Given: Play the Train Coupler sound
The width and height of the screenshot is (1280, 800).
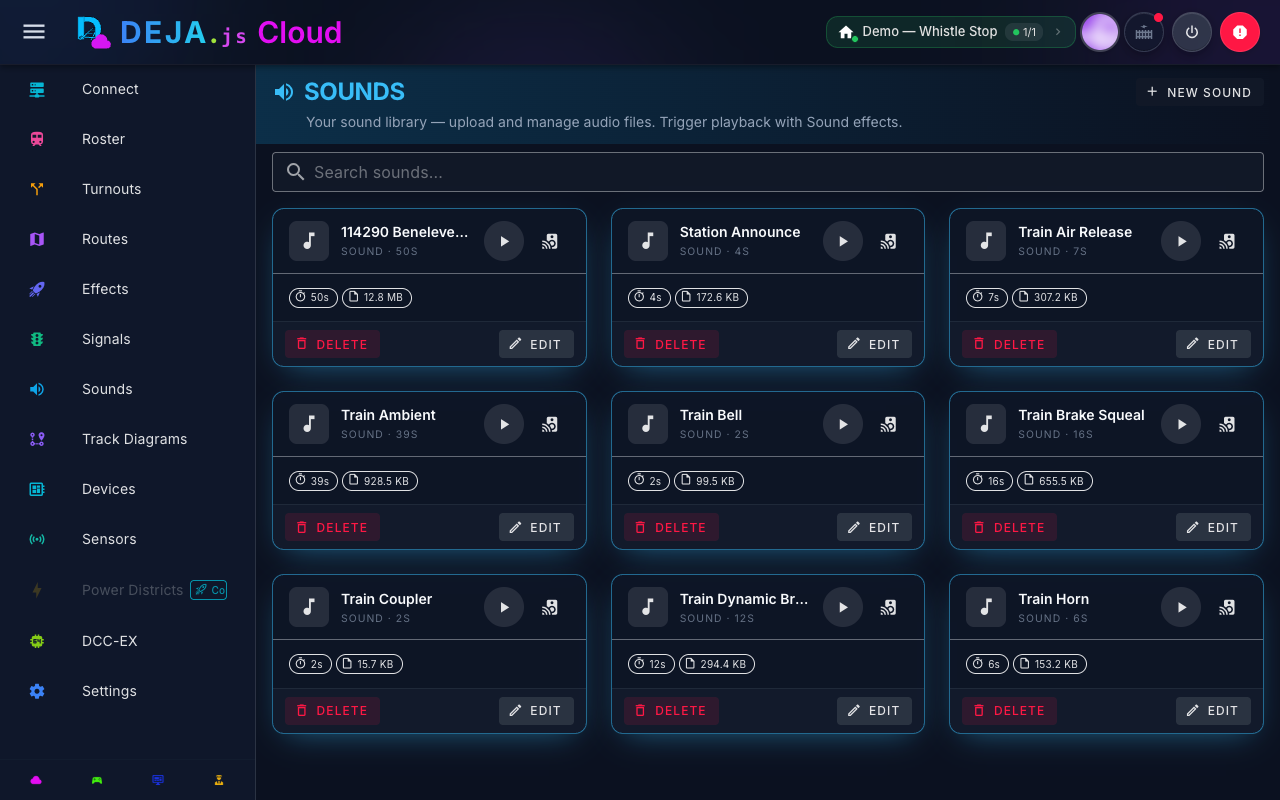Looking at the screenshot, I should pyautogui.click(x=504, y=607).
